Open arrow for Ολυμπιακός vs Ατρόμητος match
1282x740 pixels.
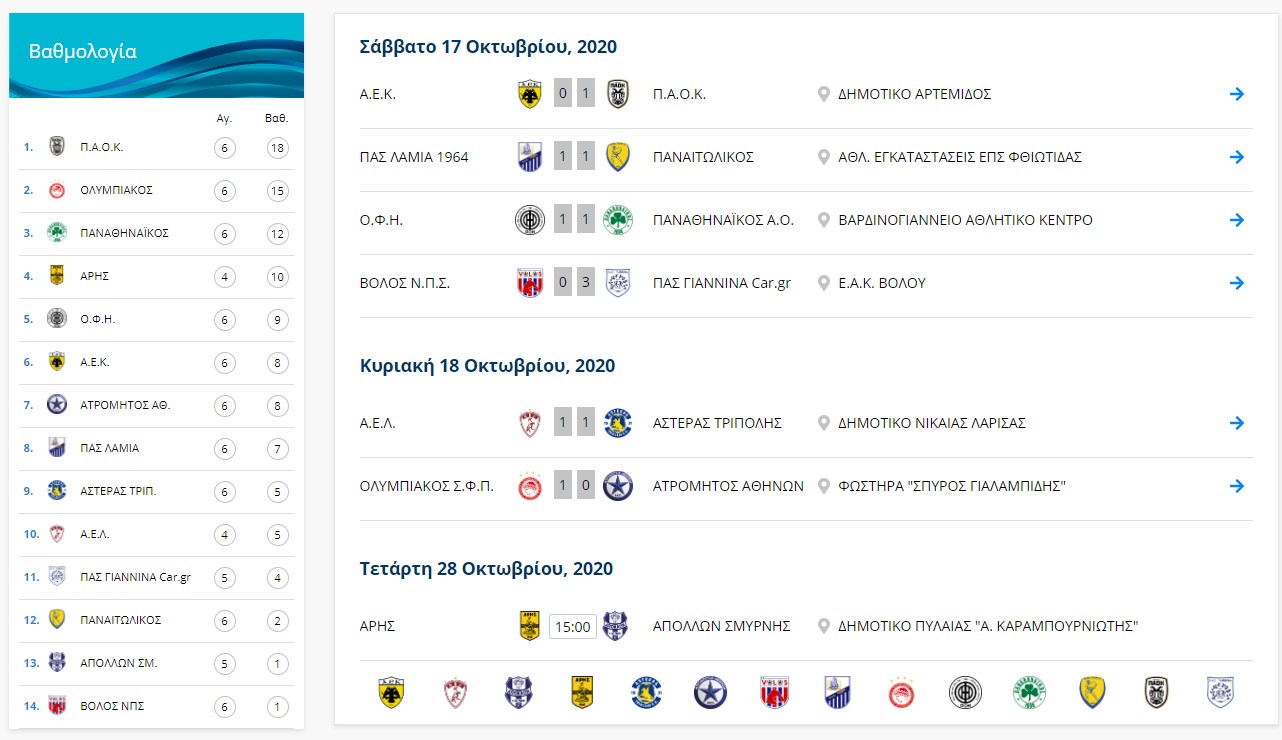1237,487
